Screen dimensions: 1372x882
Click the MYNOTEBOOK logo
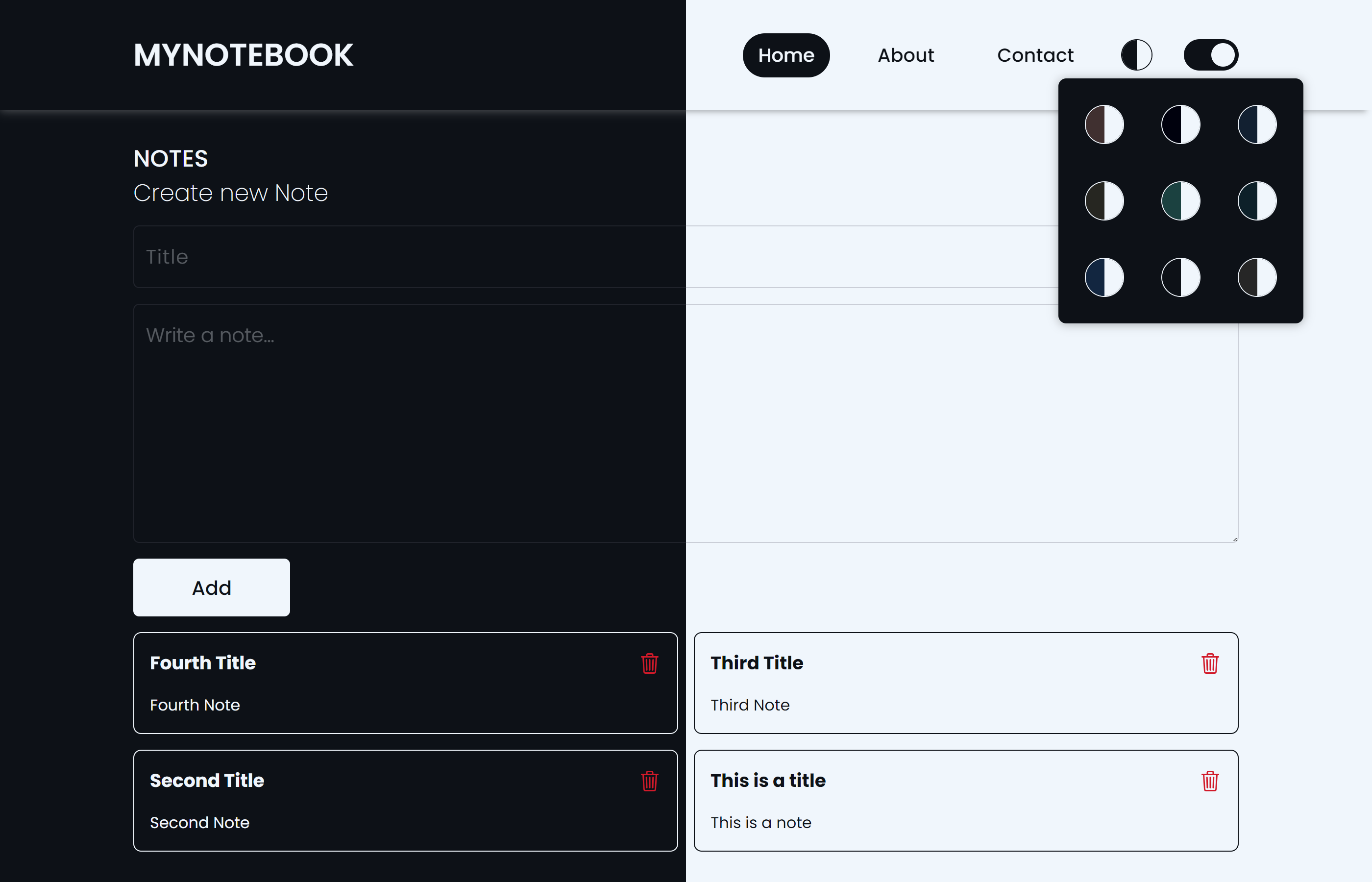click(244, 55)
